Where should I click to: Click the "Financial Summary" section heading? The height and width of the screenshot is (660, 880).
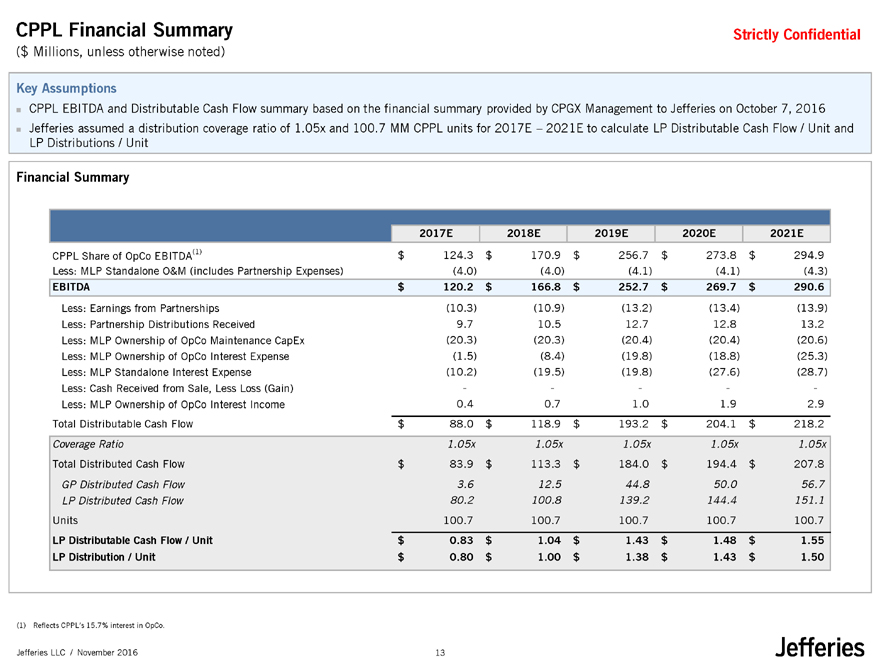point(73,177)
